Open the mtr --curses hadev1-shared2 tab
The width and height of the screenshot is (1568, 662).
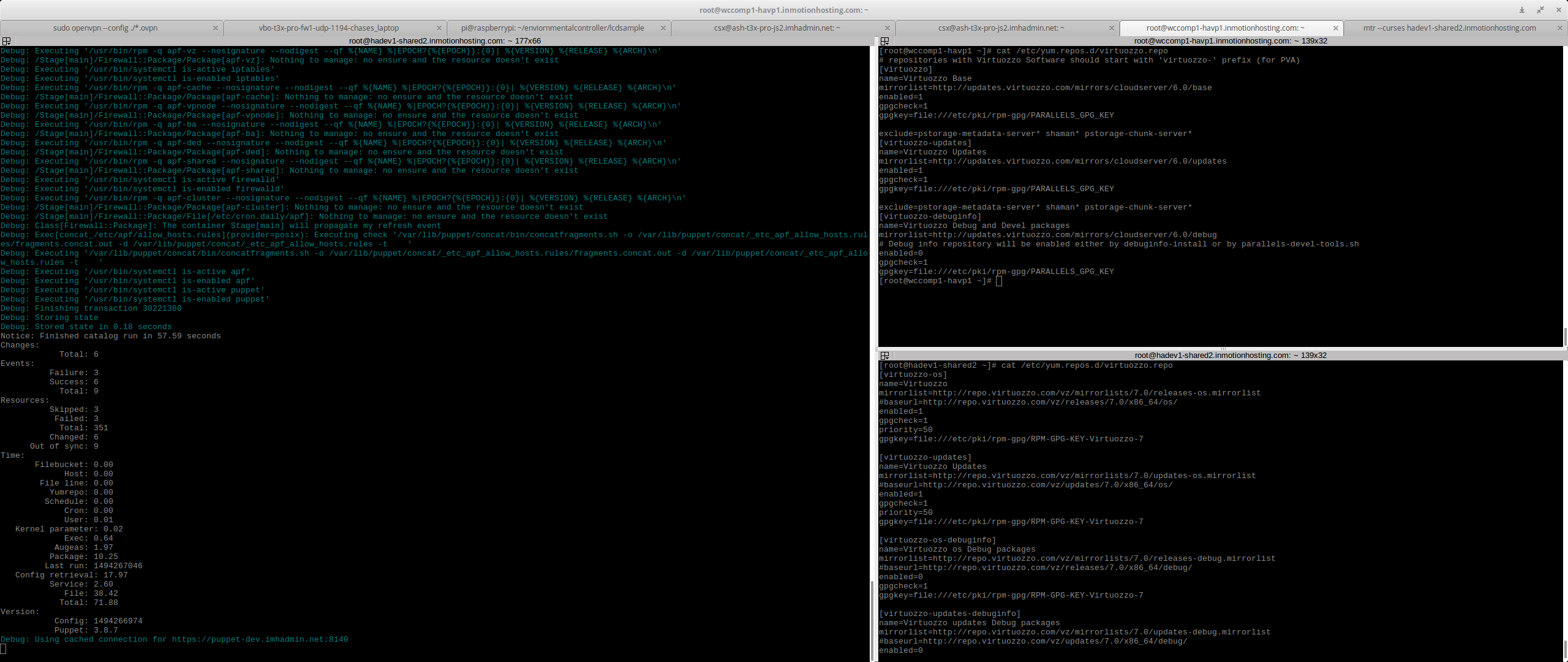[x=1449, y=28]
